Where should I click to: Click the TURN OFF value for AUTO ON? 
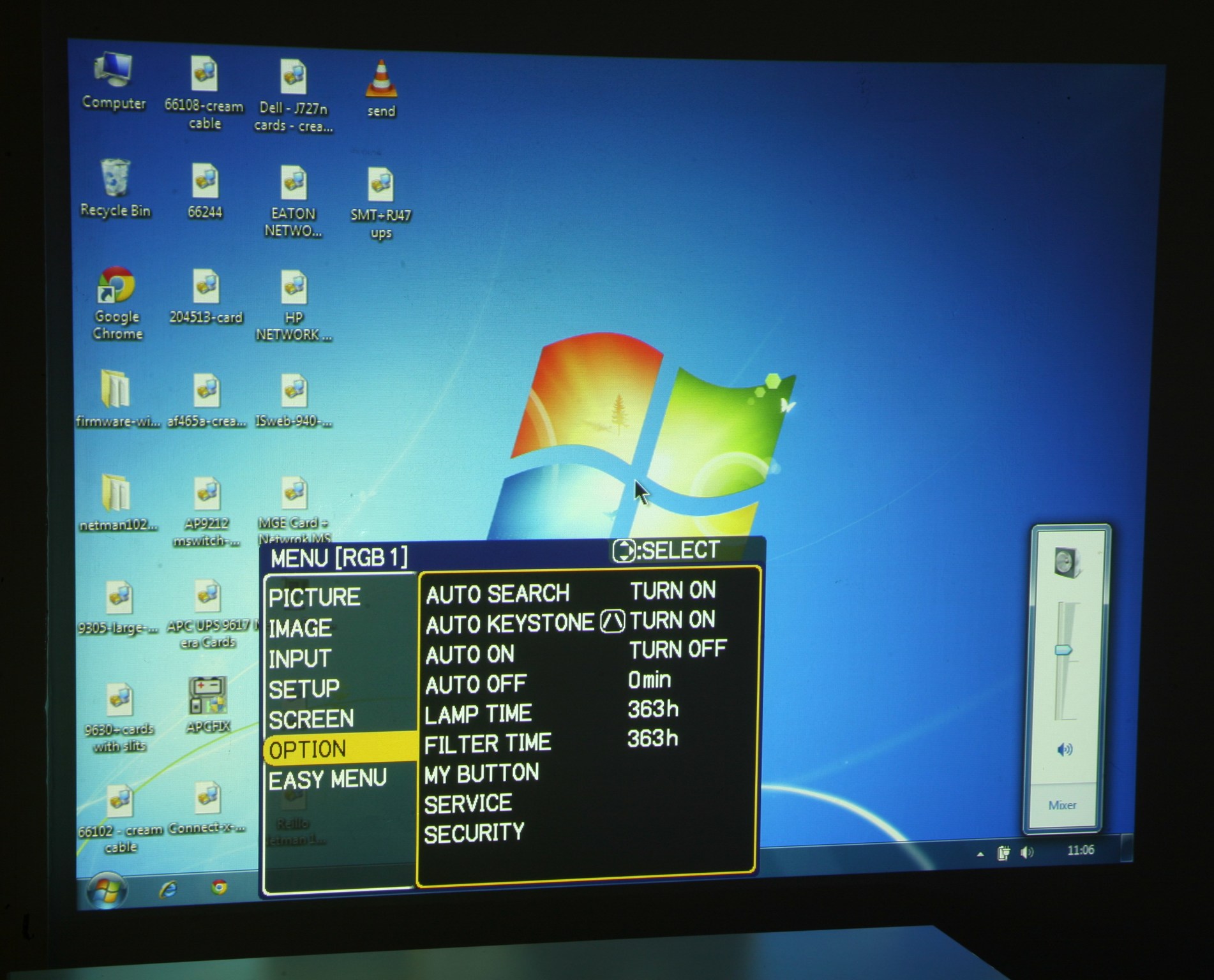point(677,650)
